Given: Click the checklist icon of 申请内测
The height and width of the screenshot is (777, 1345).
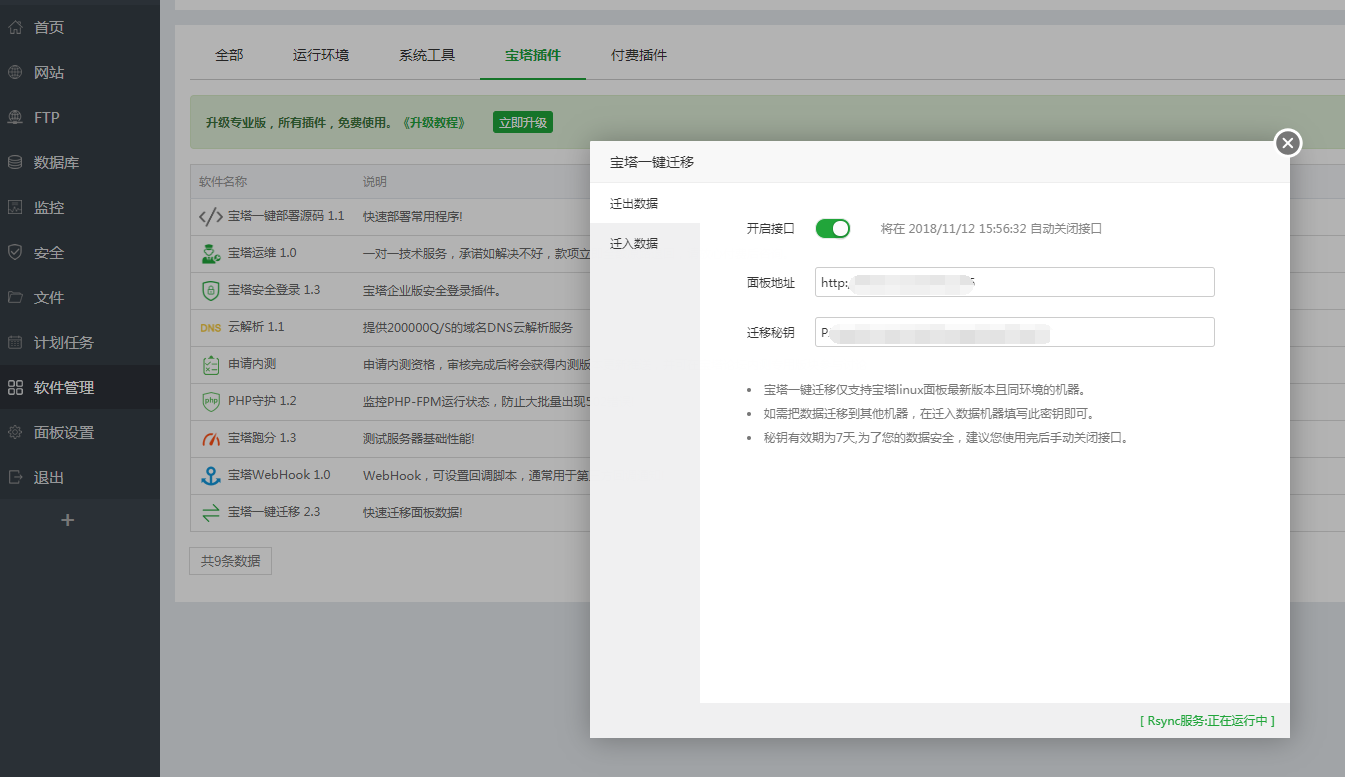Looking at the screenshot, I should (211, 364).
